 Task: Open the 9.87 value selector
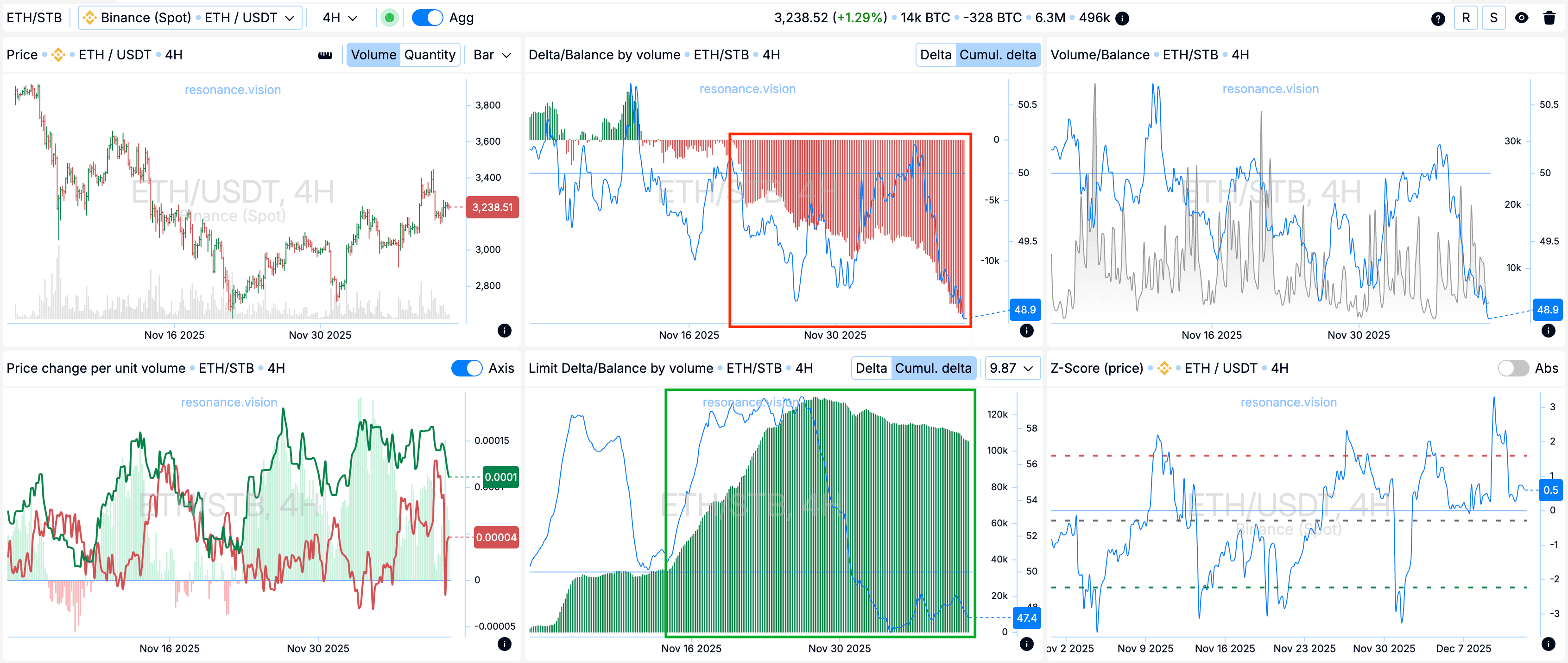(1012, 368)
